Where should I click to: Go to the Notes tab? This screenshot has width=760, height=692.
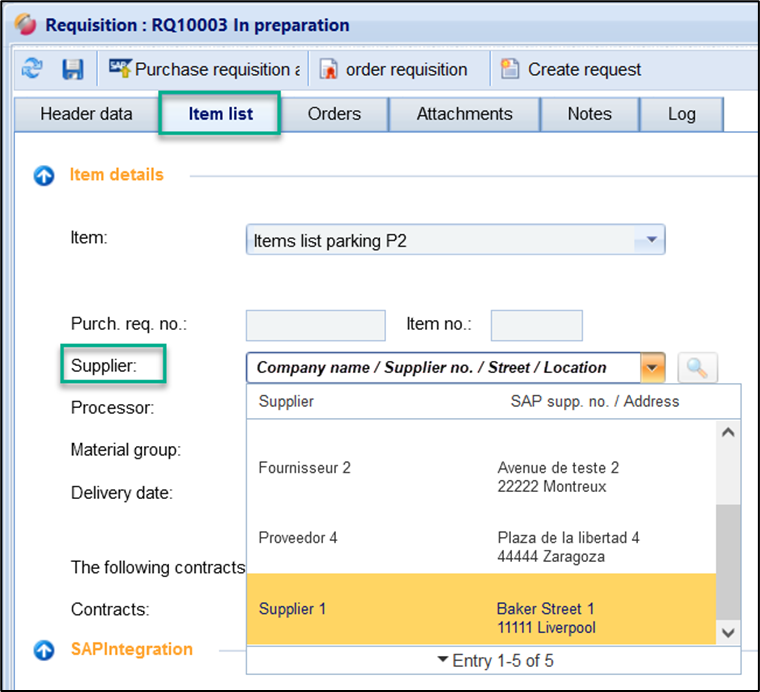(589, 114)
